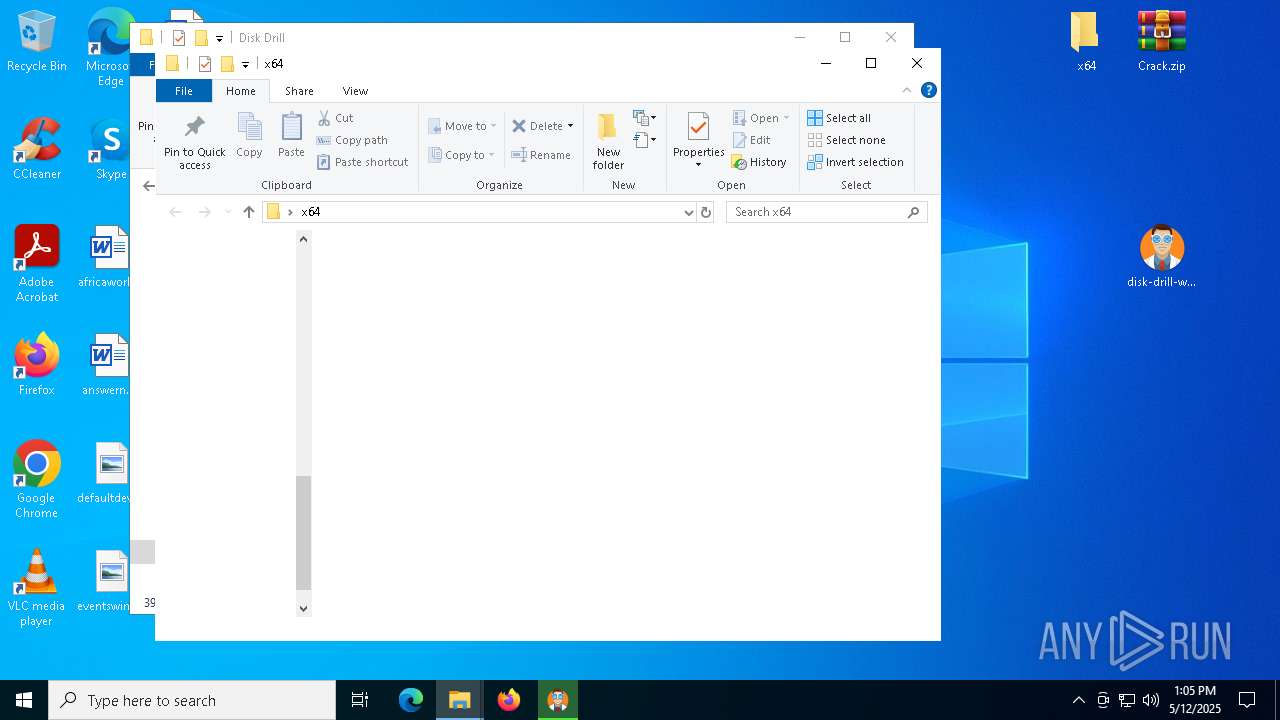Collapse the ribbon with chevron
1280x720 pixels.
pyautogui.click(x=907, y=90)
